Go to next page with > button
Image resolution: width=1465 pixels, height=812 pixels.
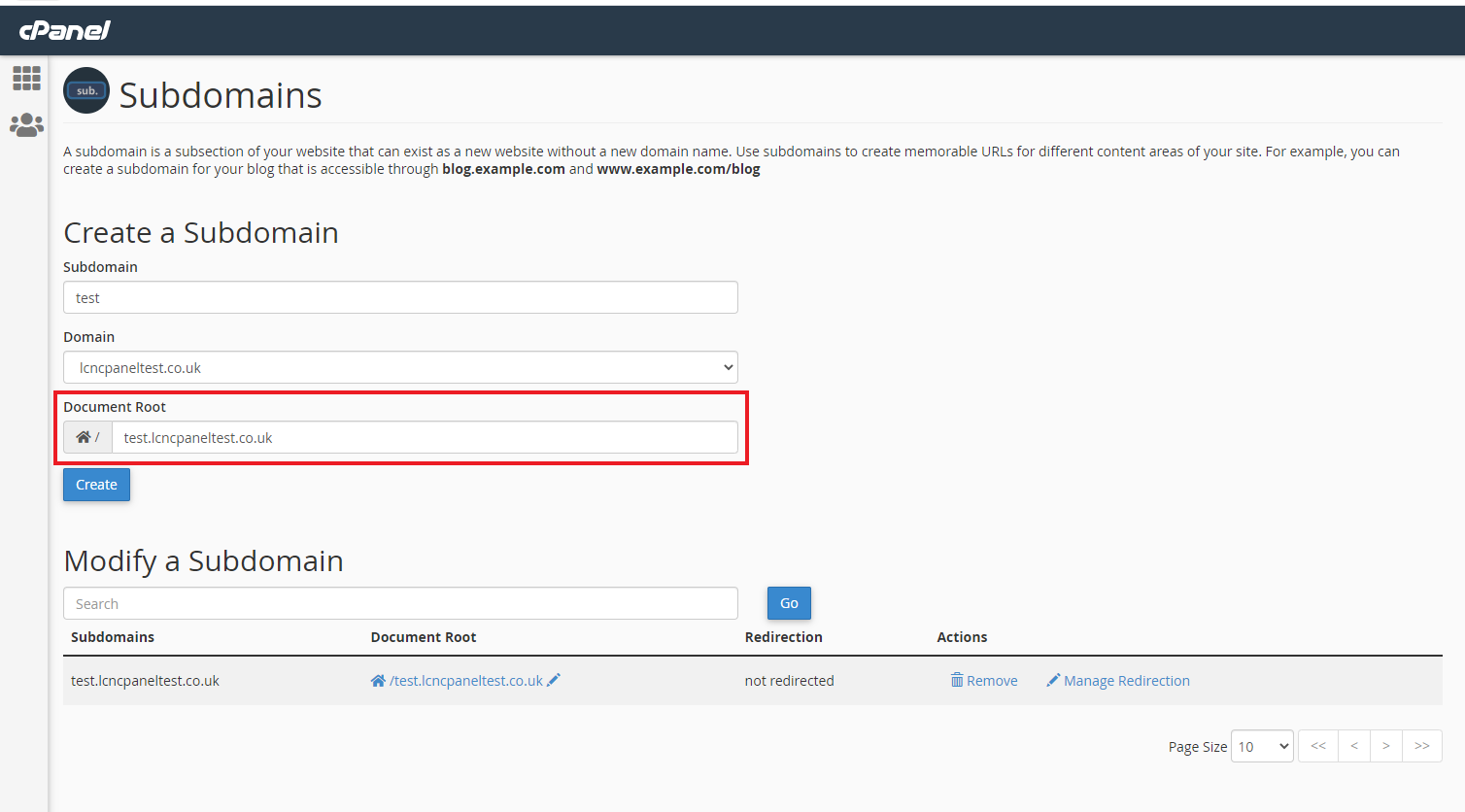point(1386,746)
